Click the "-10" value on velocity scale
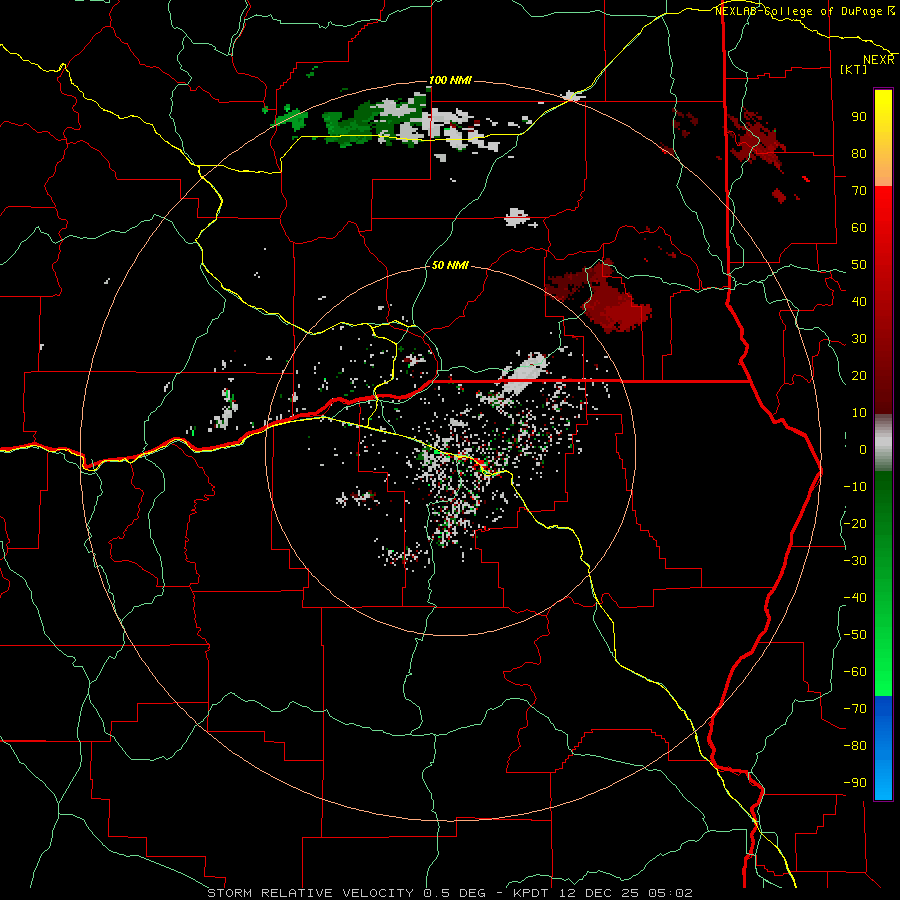The height and width of the screenshot is (900, 900). 855,487
